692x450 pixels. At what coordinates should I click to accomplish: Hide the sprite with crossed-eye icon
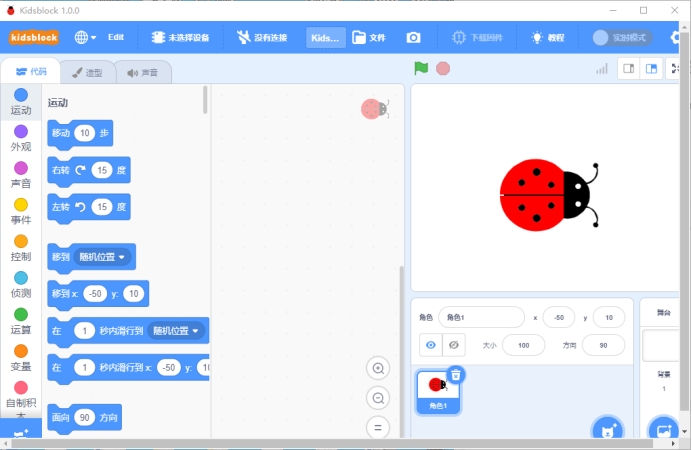click(x=454, y=345)
